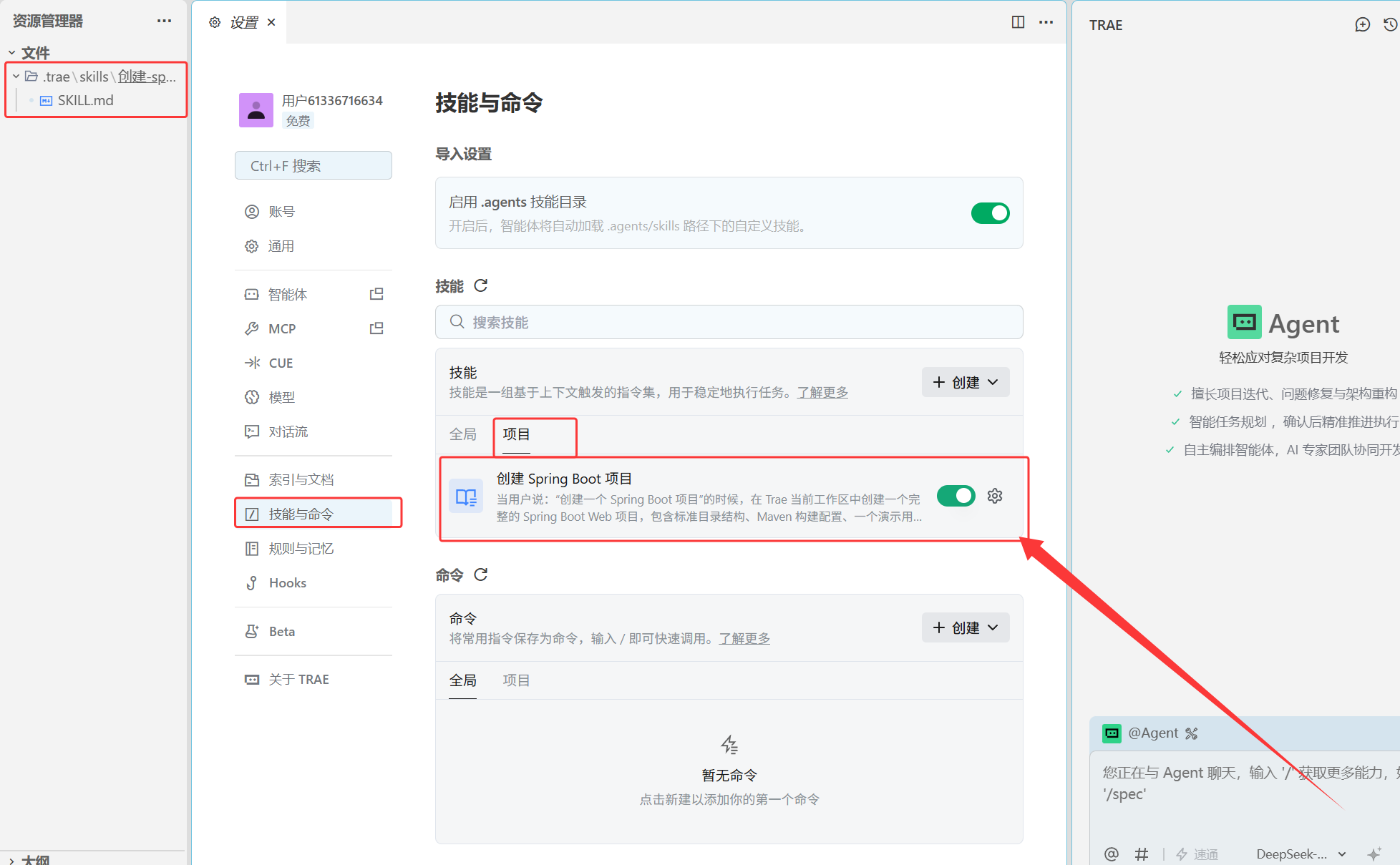
Task: Open 通用 settings
Action: 313,246
